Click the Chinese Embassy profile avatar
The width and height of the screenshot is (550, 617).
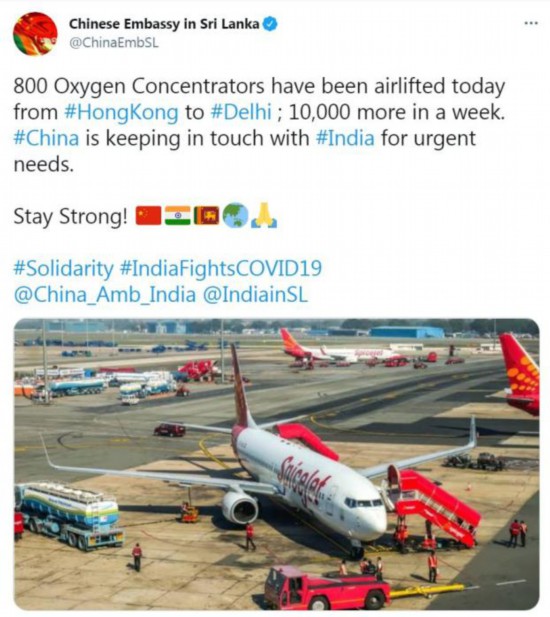[35, 34]
